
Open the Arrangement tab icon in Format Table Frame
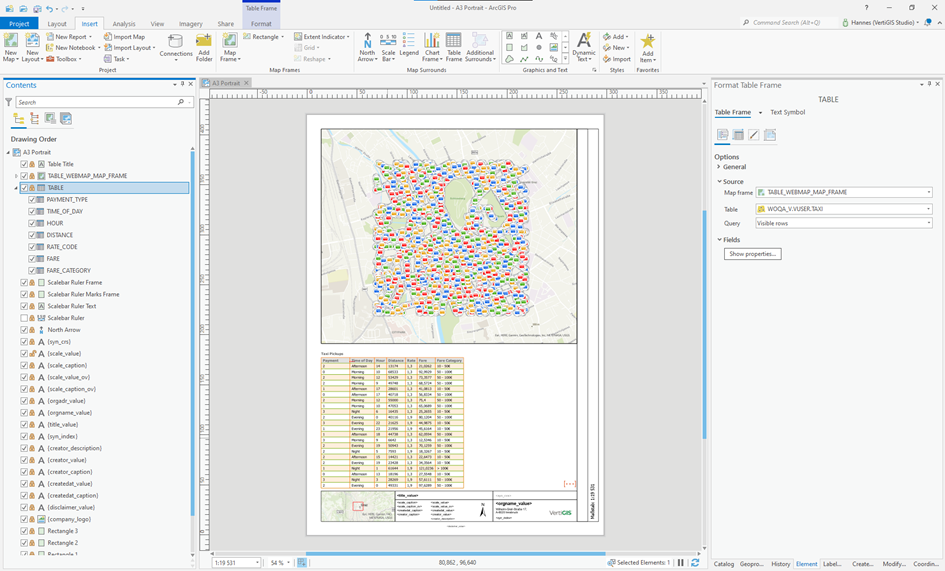coord(738,135)
